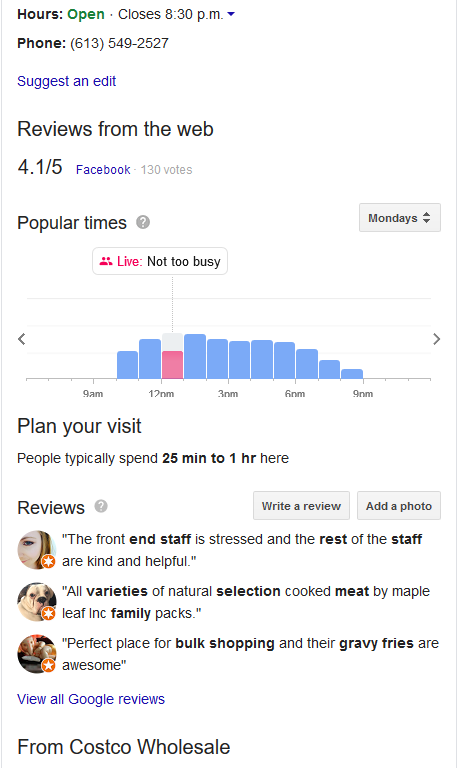Open the gravy fries review snippet
This screenshot has width=468, height=768.
coord(250,654)
